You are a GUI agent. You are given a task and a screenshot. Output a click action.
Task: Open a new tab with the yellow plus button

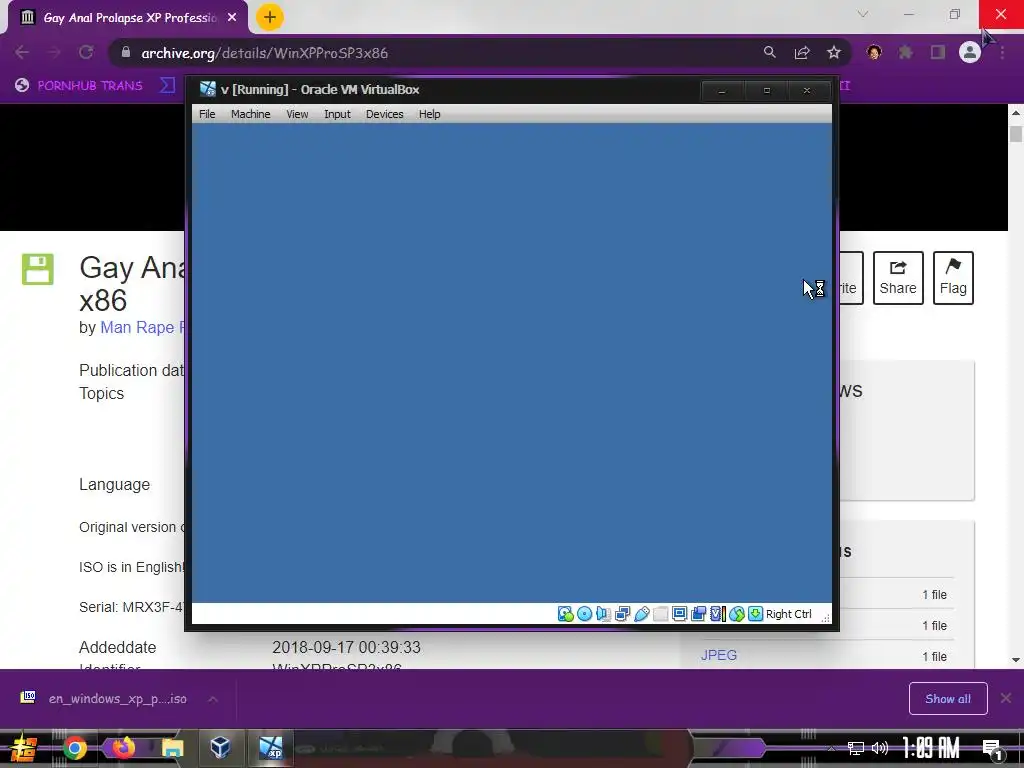click(x=270, y=17)
